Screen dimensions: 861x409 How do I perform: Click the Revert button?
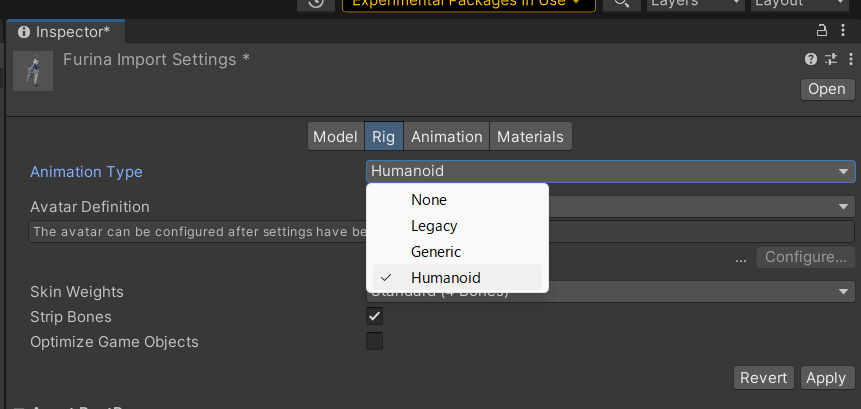coord(763,378)
